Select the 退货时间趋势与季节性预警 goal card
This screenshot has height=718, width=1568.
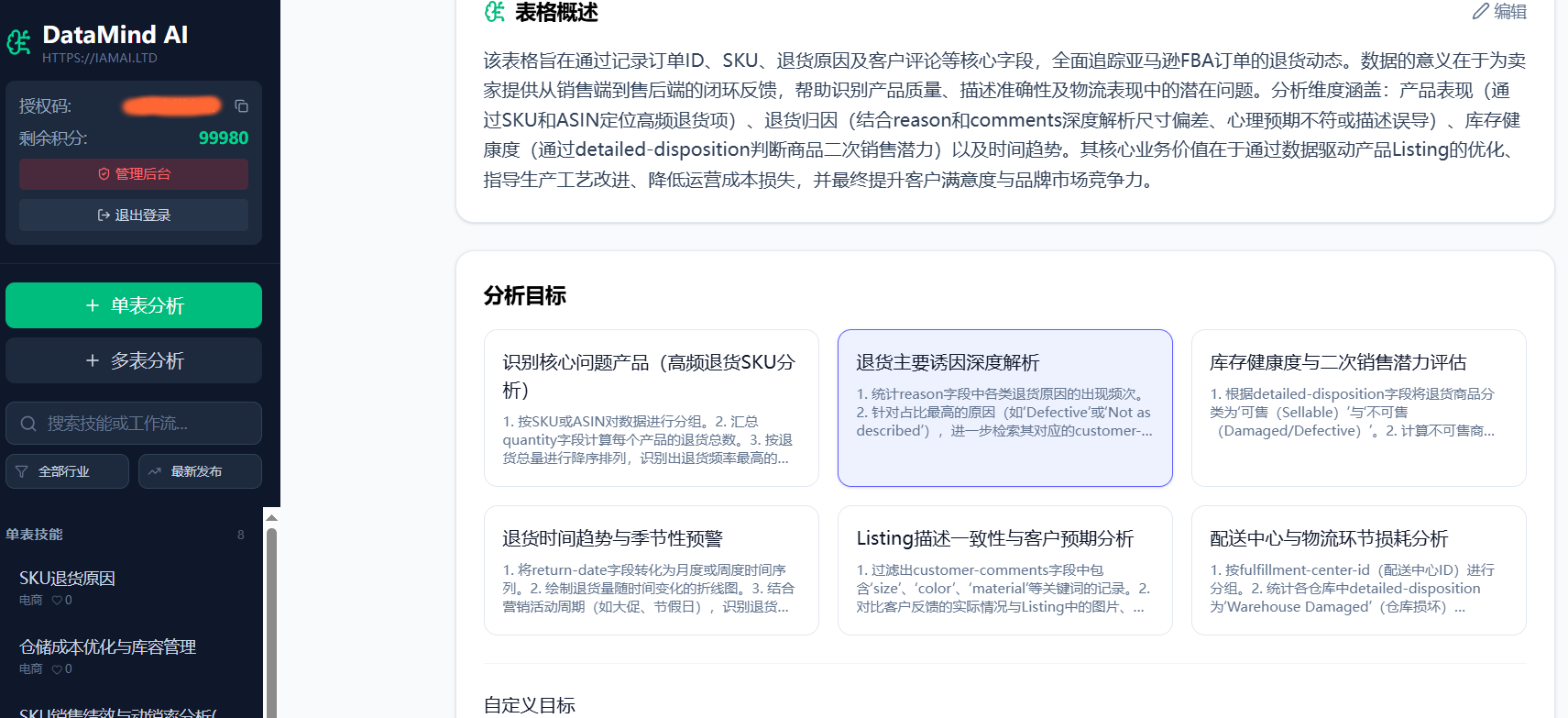[x=651, y=569]
